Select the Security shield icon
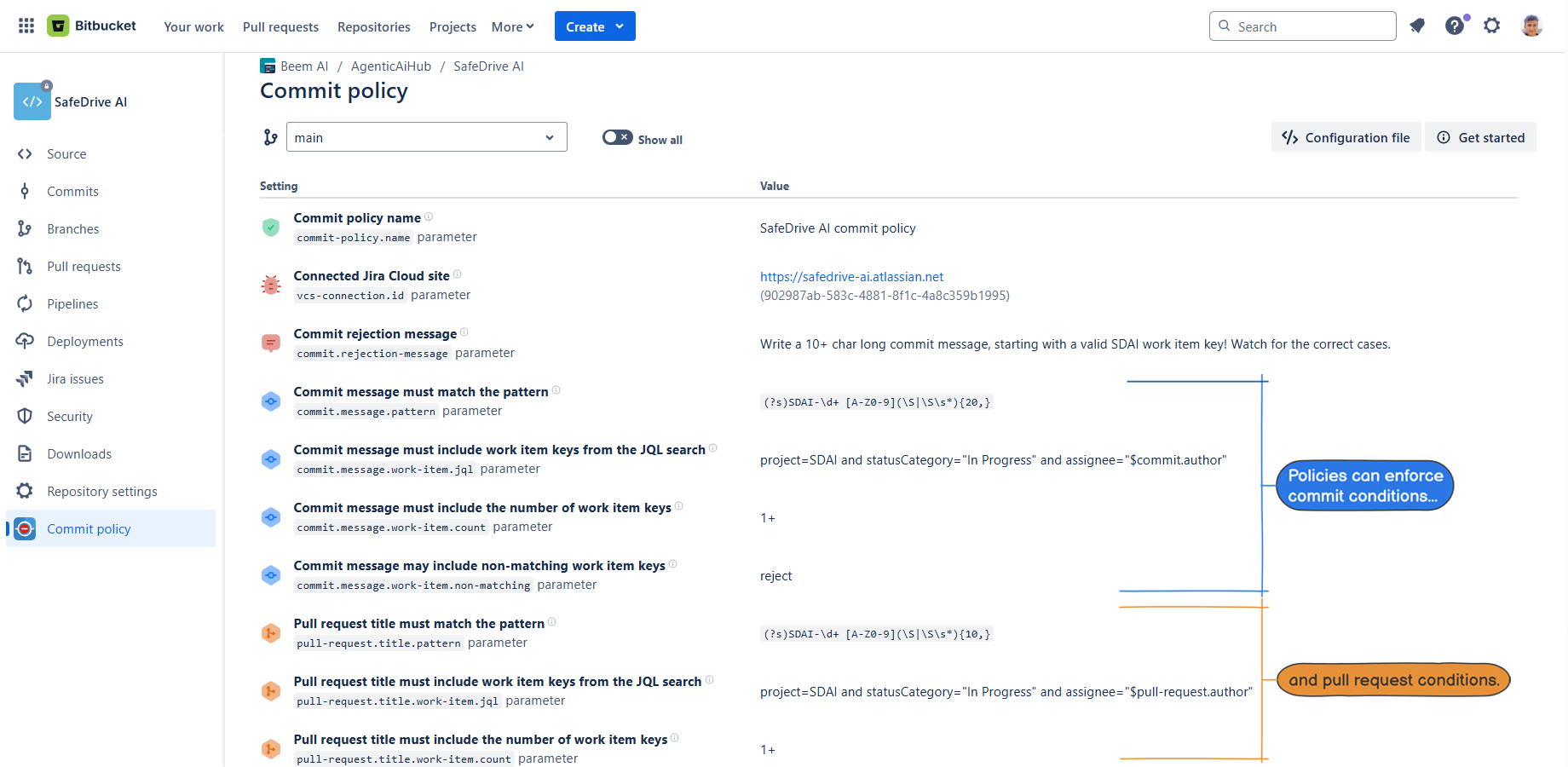 coord(26,416)
